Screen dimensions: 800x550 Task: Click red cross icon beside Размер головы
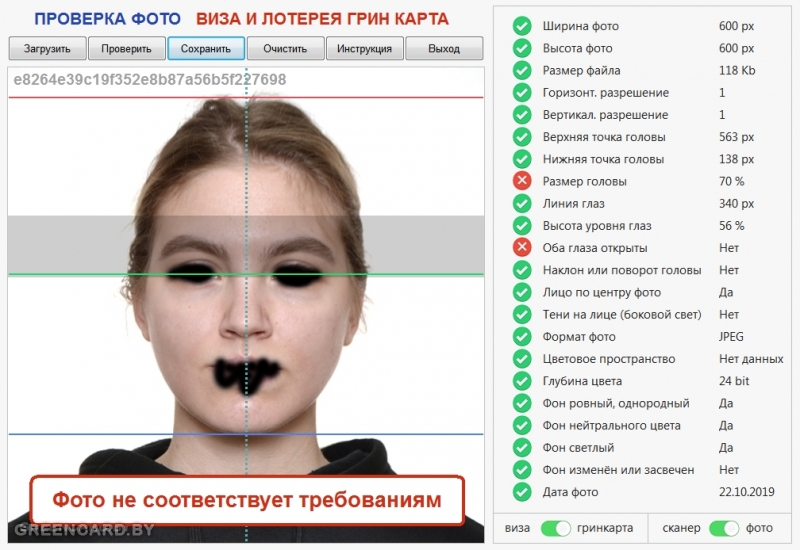coord(522,181)
